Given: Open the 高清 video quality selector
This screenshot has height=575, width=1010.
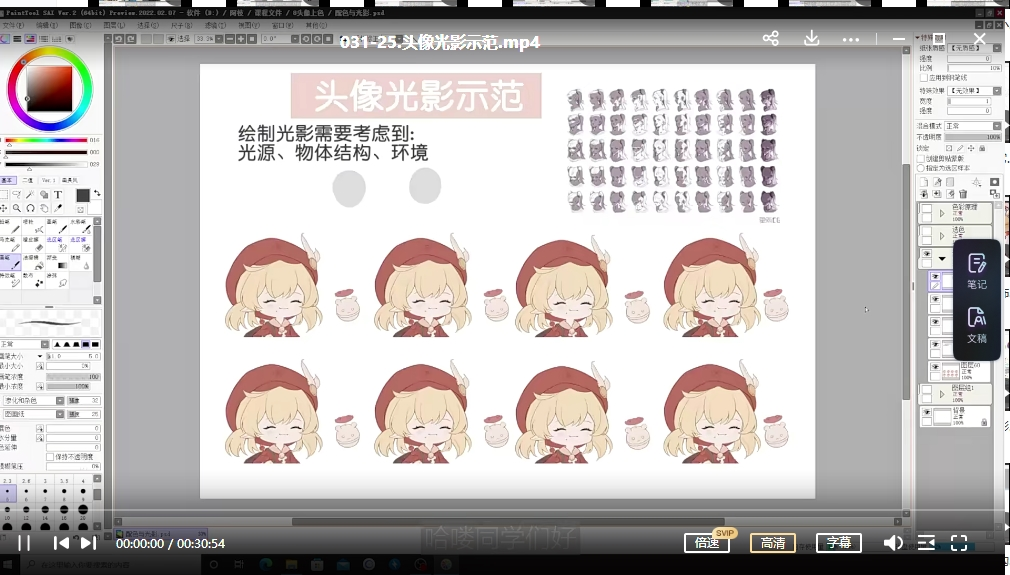Looking at the screenshot, I should [772, 543].
